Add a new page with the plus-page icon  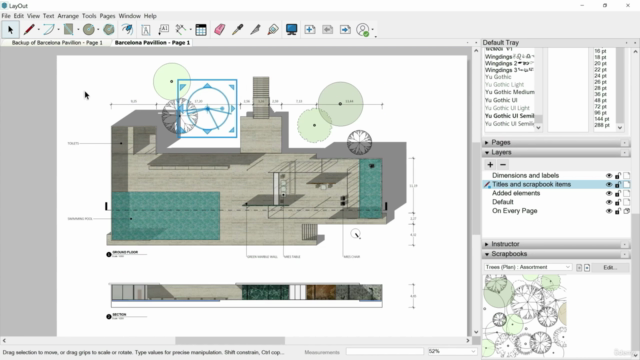[310, 29]
